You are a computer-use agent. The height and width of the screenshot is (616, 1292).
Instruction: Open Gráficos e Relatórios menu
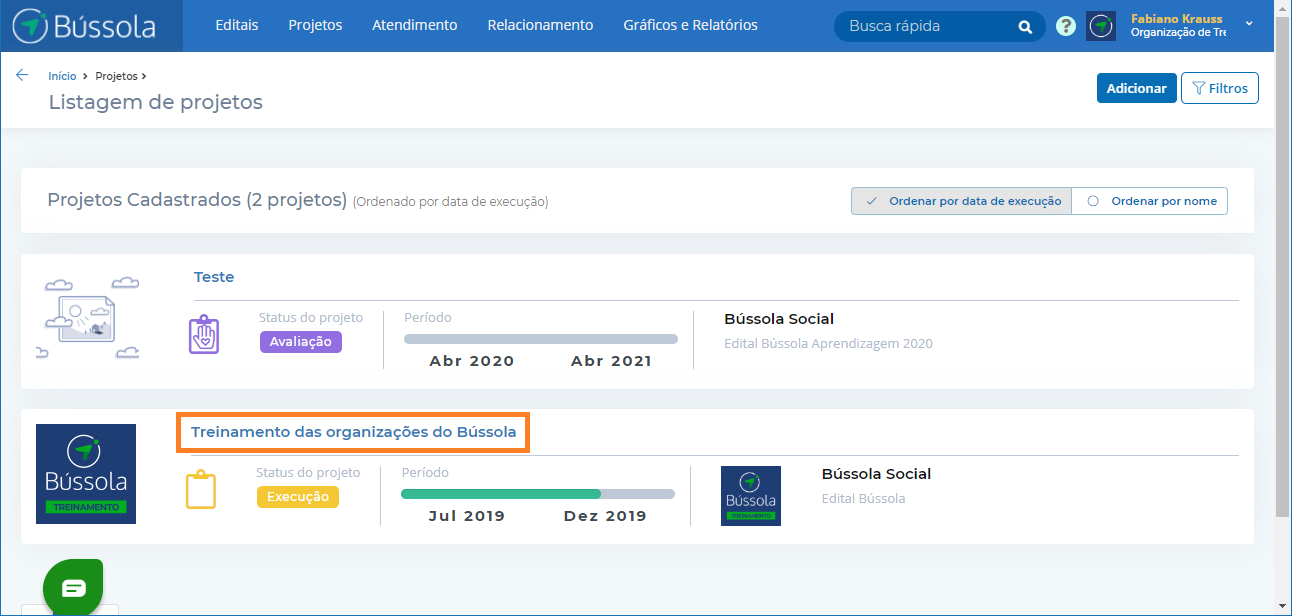pyautogui.click(x=690, y=25)
